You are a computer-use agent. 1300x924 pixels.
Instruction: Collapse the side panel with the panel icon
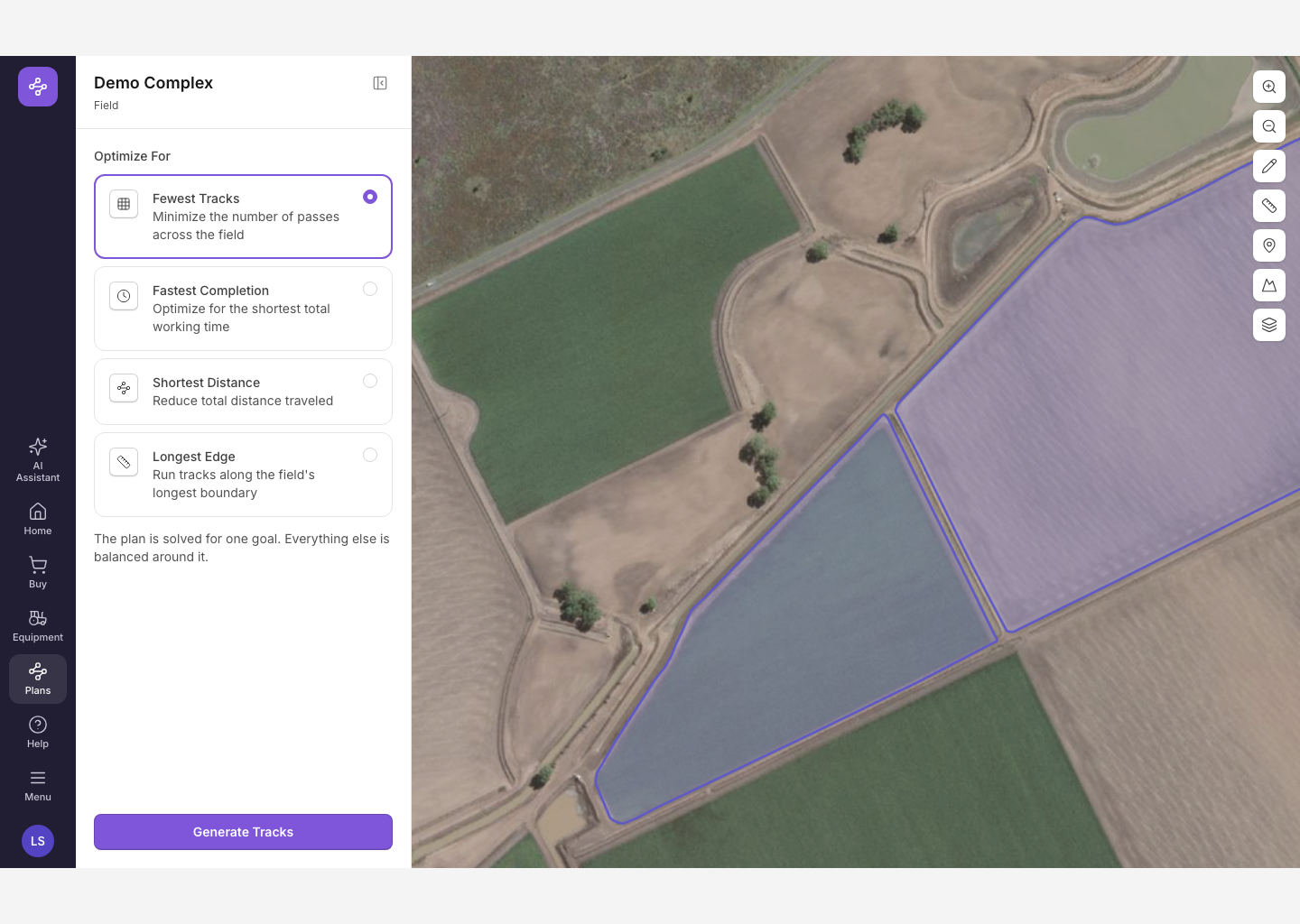point(380,83)
